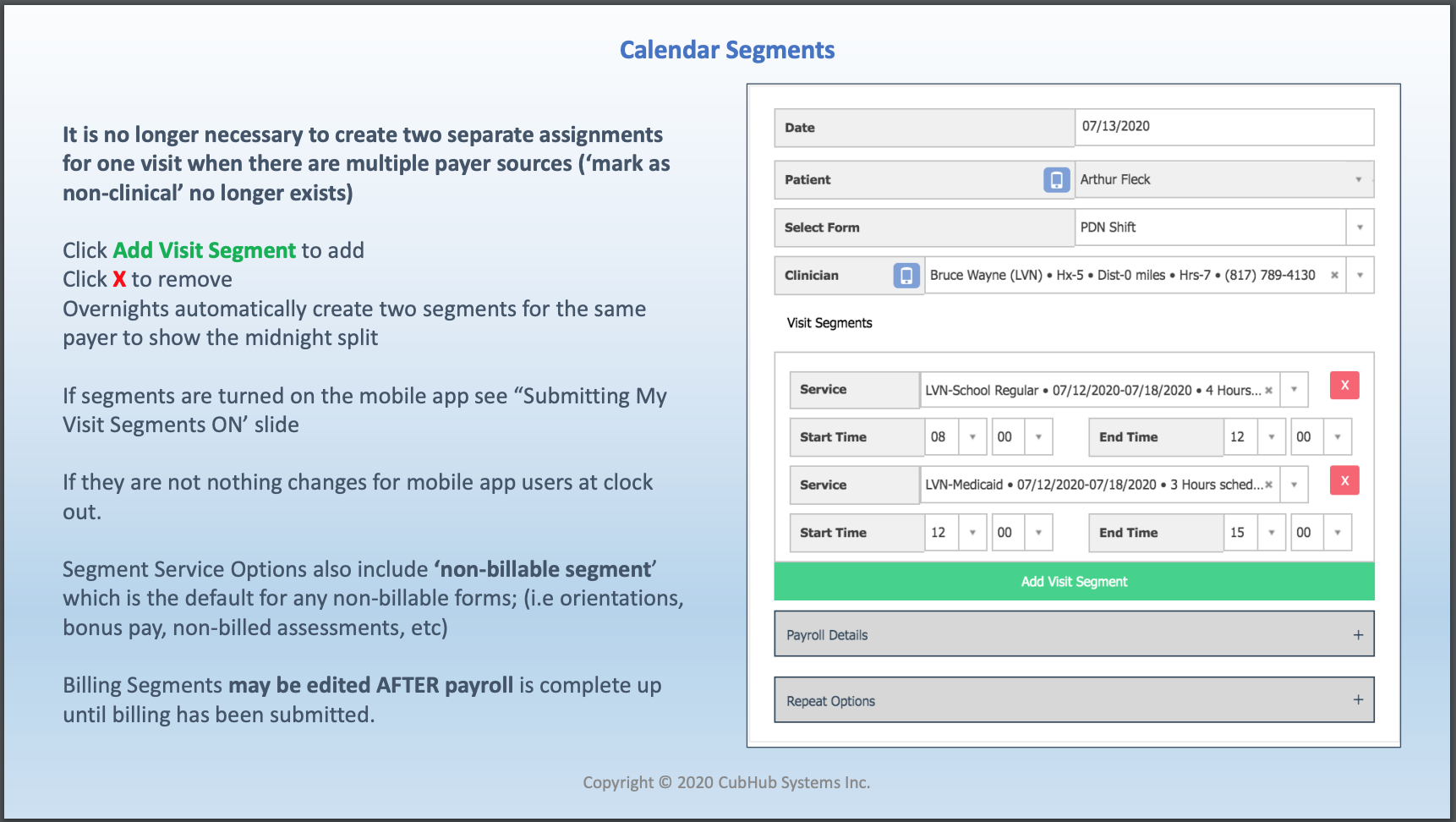Image resolution: width=1456 pixels, height=822 pixels.
Task: Open second segment end hour 15 dropdown
Action: coord(1271,533)
